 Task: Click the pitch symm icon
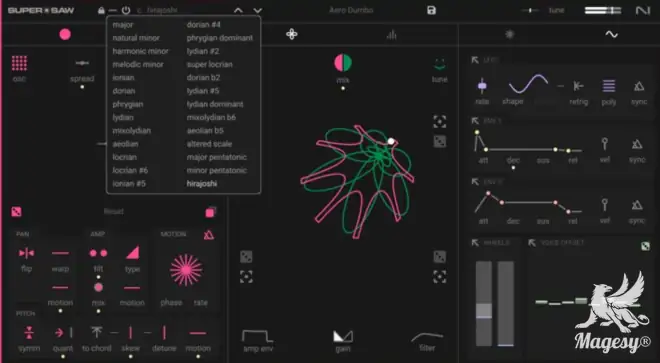29,333
